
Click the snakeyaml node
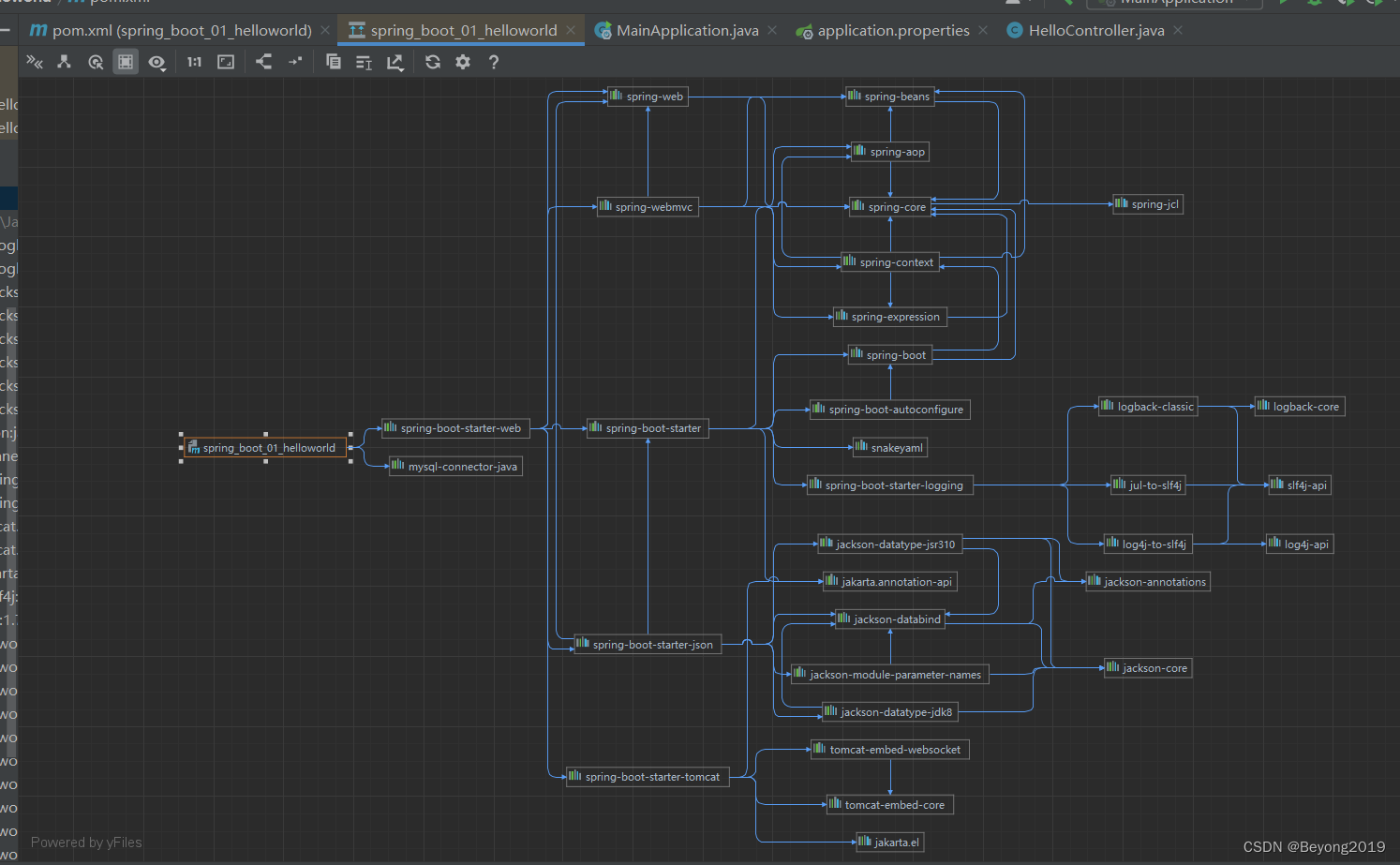(x=890, y=448)
